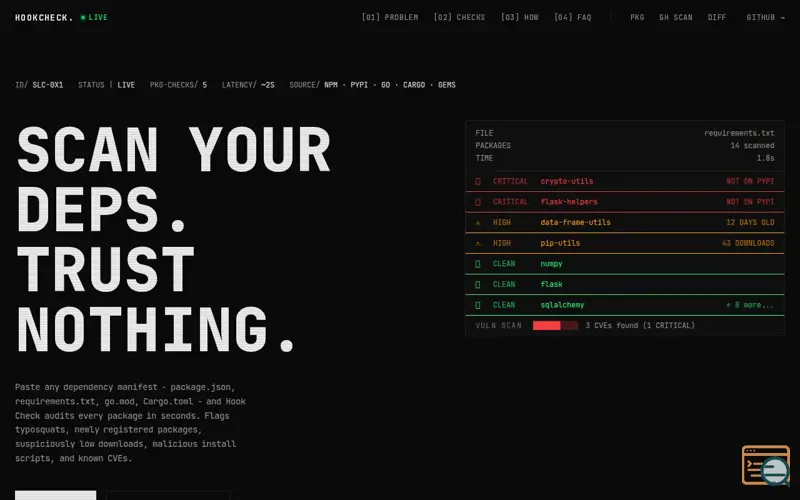Image resolution: width=800 pixels, height=500 pixels.
Task: Click the LATENCY ~2S stat
Action: [248, 85]
